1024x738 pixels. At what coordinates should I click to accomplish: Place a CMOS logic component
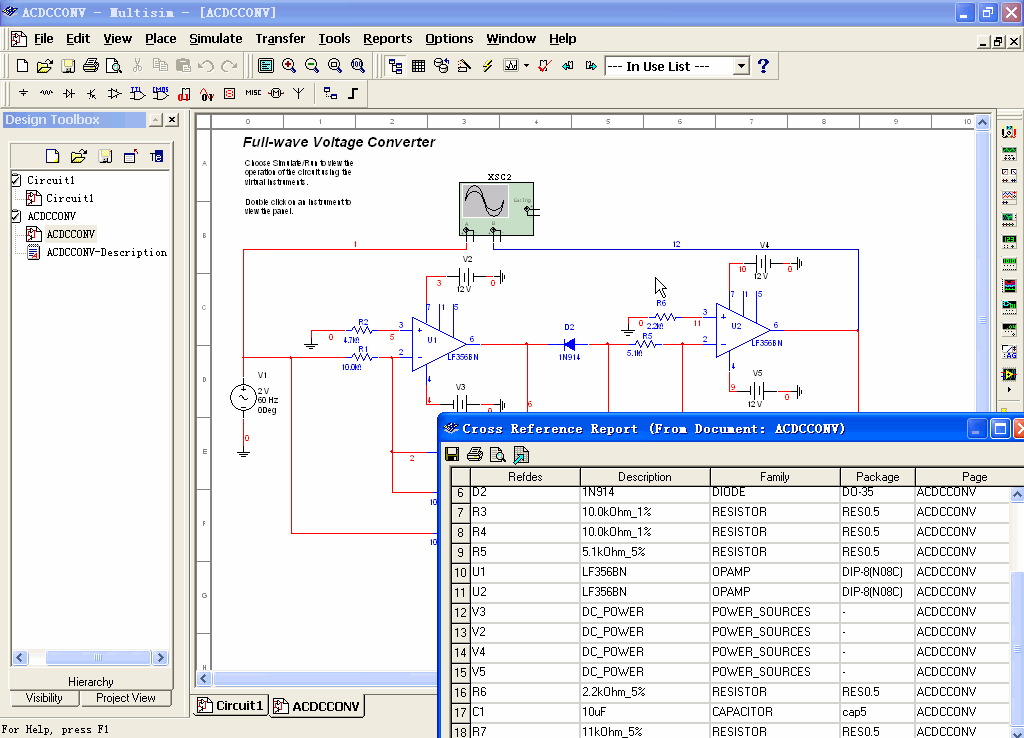pos(161,93)
